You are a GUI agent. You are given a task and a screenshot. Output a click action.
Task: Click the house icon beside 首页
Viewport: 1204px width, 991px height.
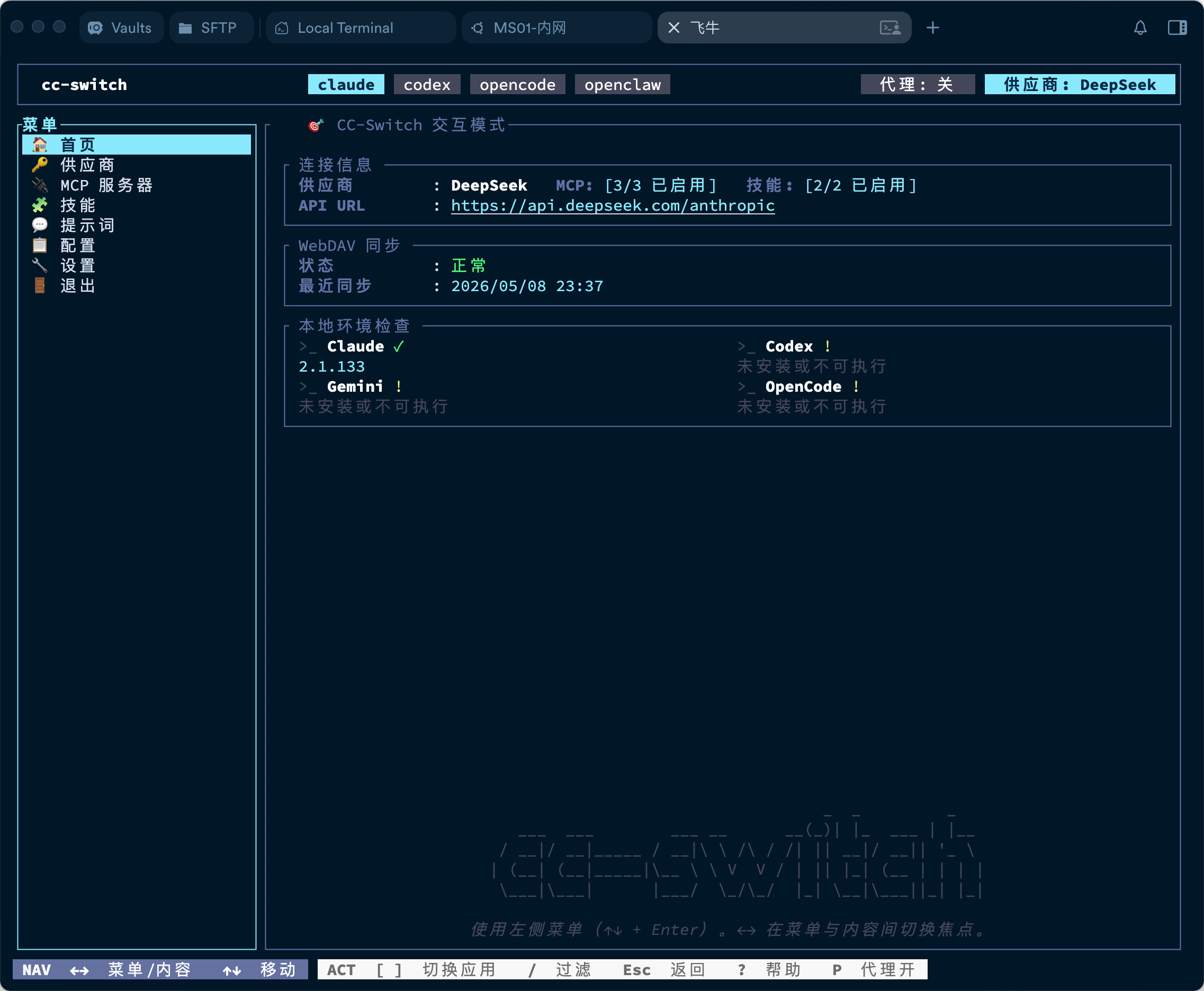(x=39, y=145)
